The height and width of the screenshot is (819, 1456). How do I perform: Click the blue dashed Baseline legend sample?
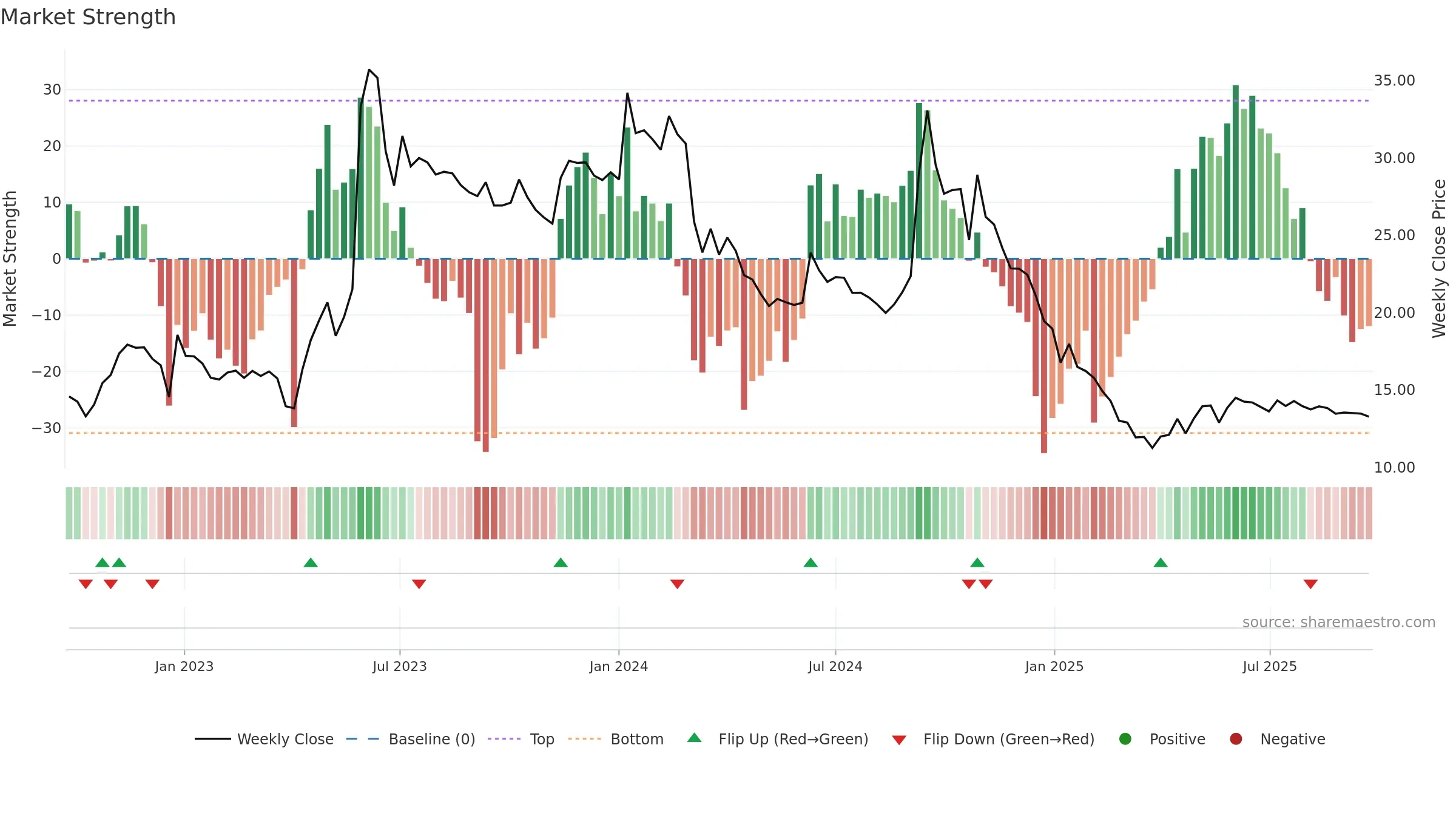[363, 739]
